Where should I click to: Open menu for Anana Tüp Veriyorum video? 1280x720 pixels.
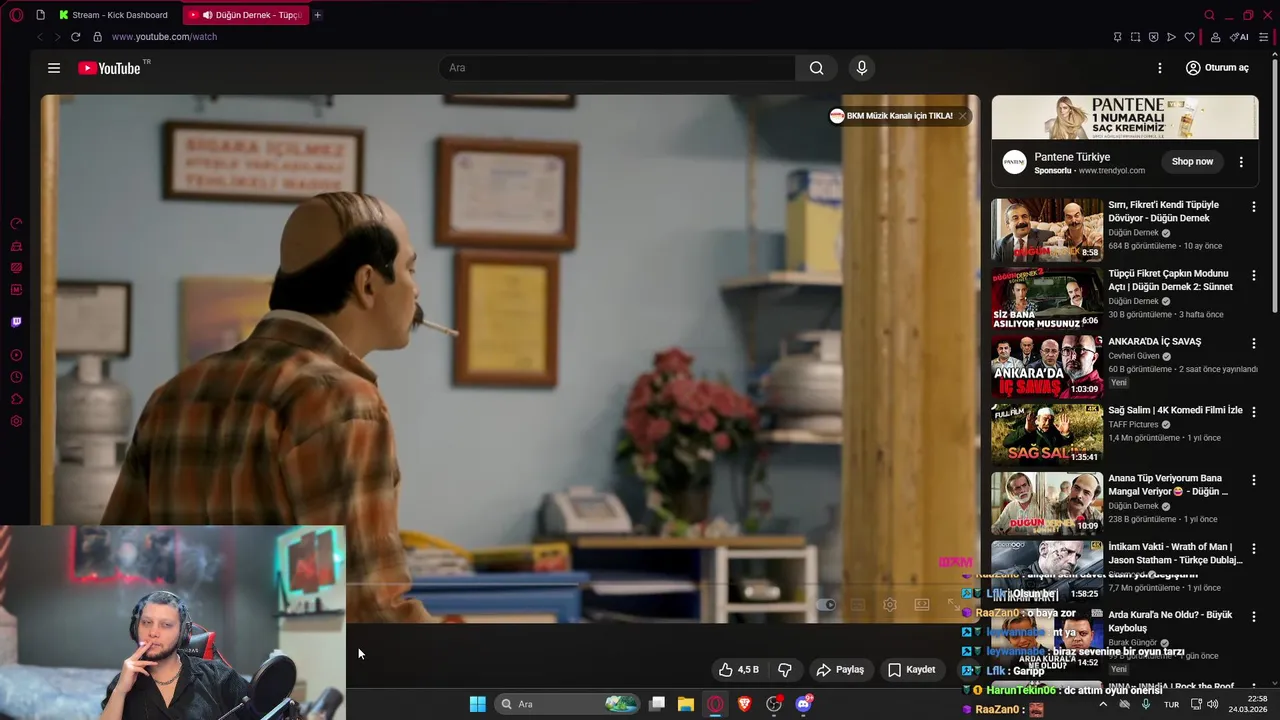[x=1254, y=480]
